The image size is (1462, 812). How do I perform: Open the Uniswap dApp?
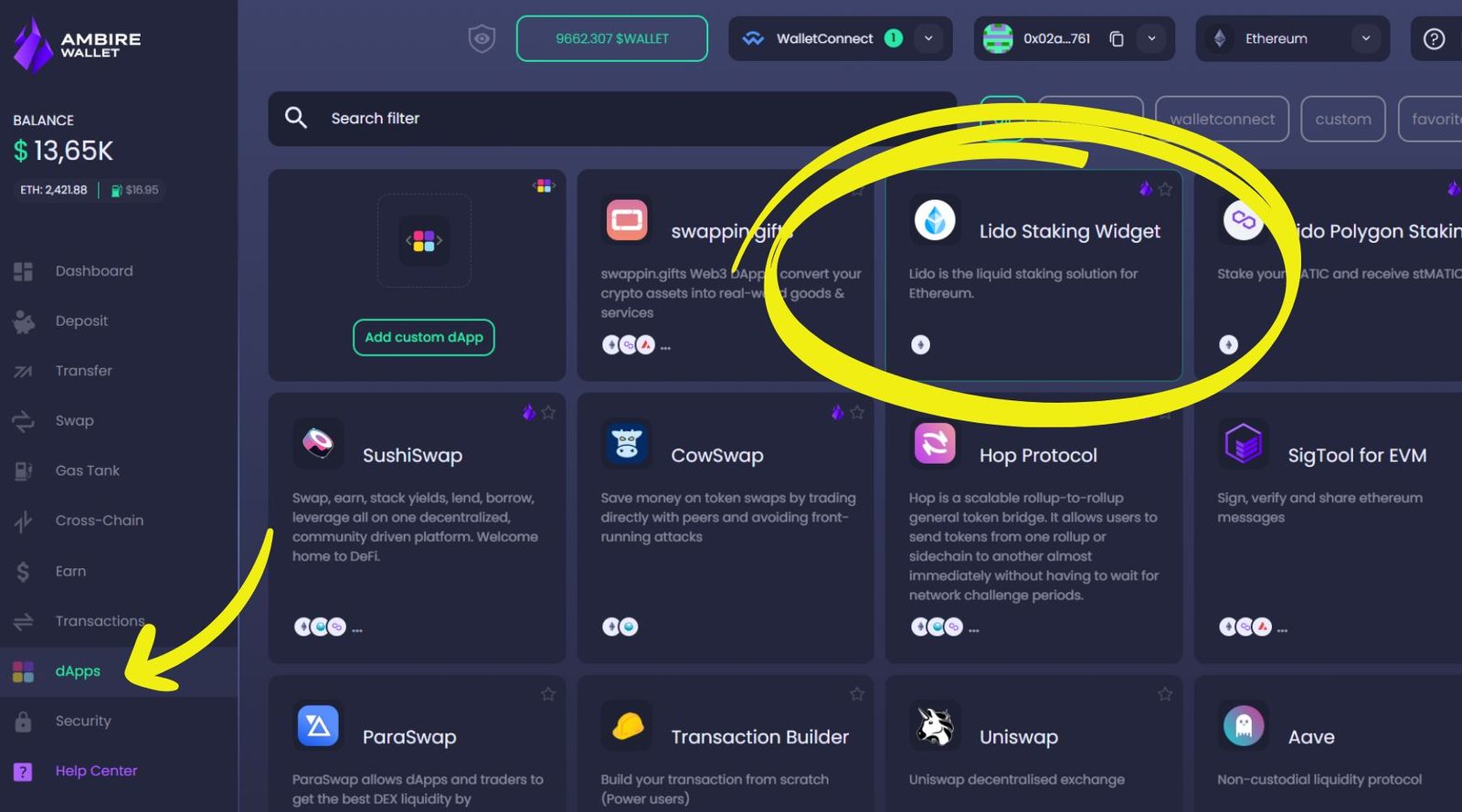click(1033, 743)
